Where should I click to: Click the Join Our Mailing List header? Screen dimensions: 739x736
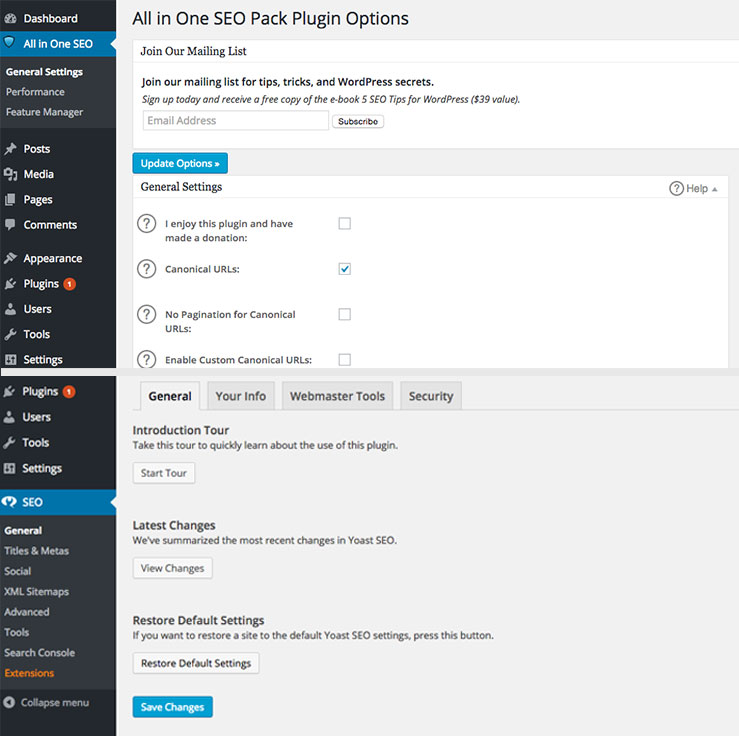193,51
